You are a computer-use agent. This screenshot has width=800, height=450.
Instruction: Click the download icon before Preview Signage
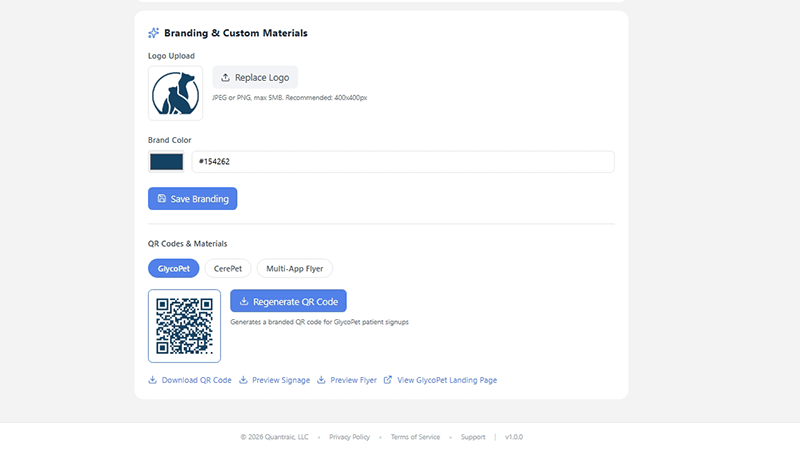tap(243, 380)
